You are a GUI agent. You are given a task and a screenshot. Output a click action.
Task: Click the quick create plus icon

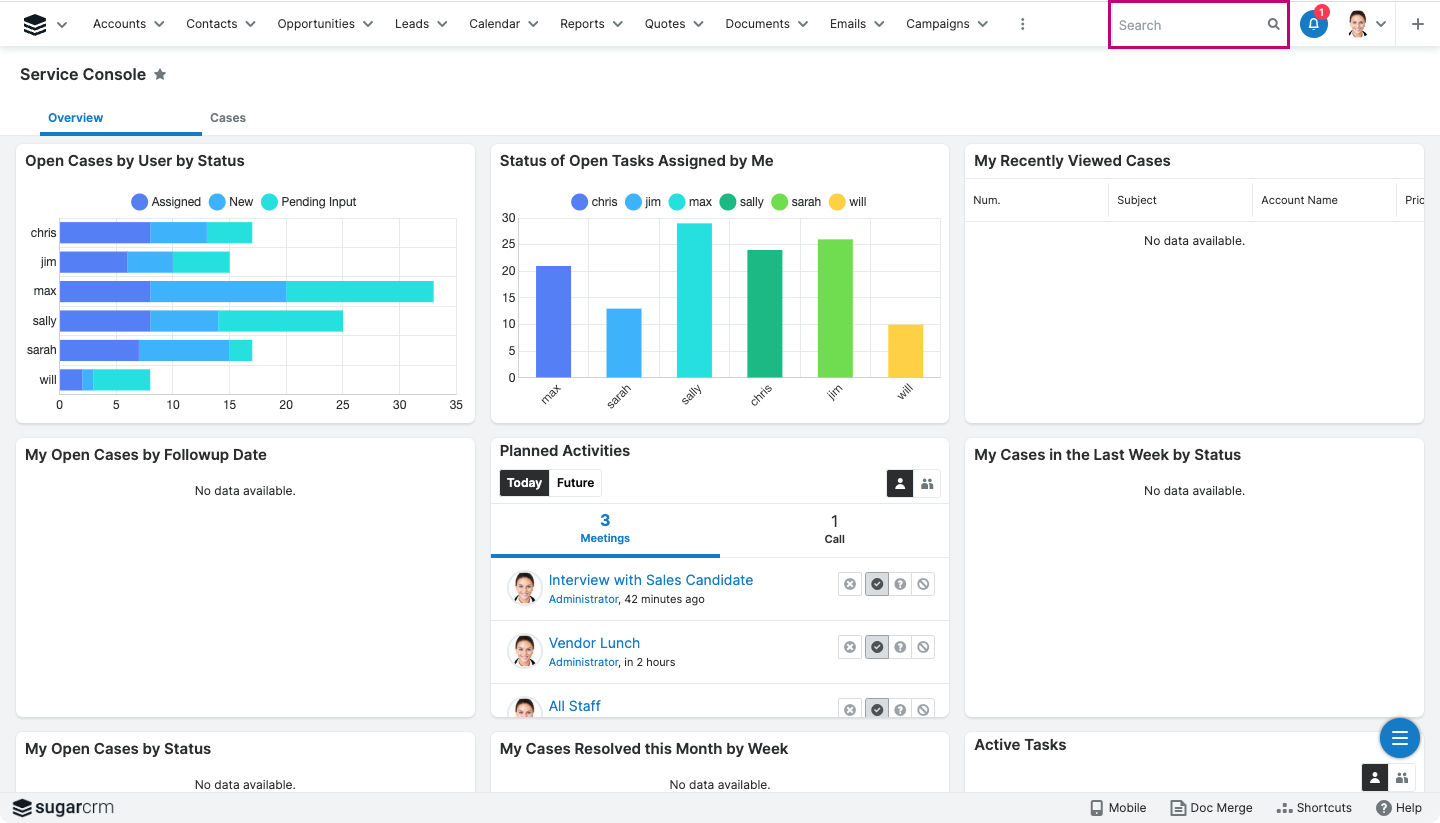click(x=1417, y=25)
